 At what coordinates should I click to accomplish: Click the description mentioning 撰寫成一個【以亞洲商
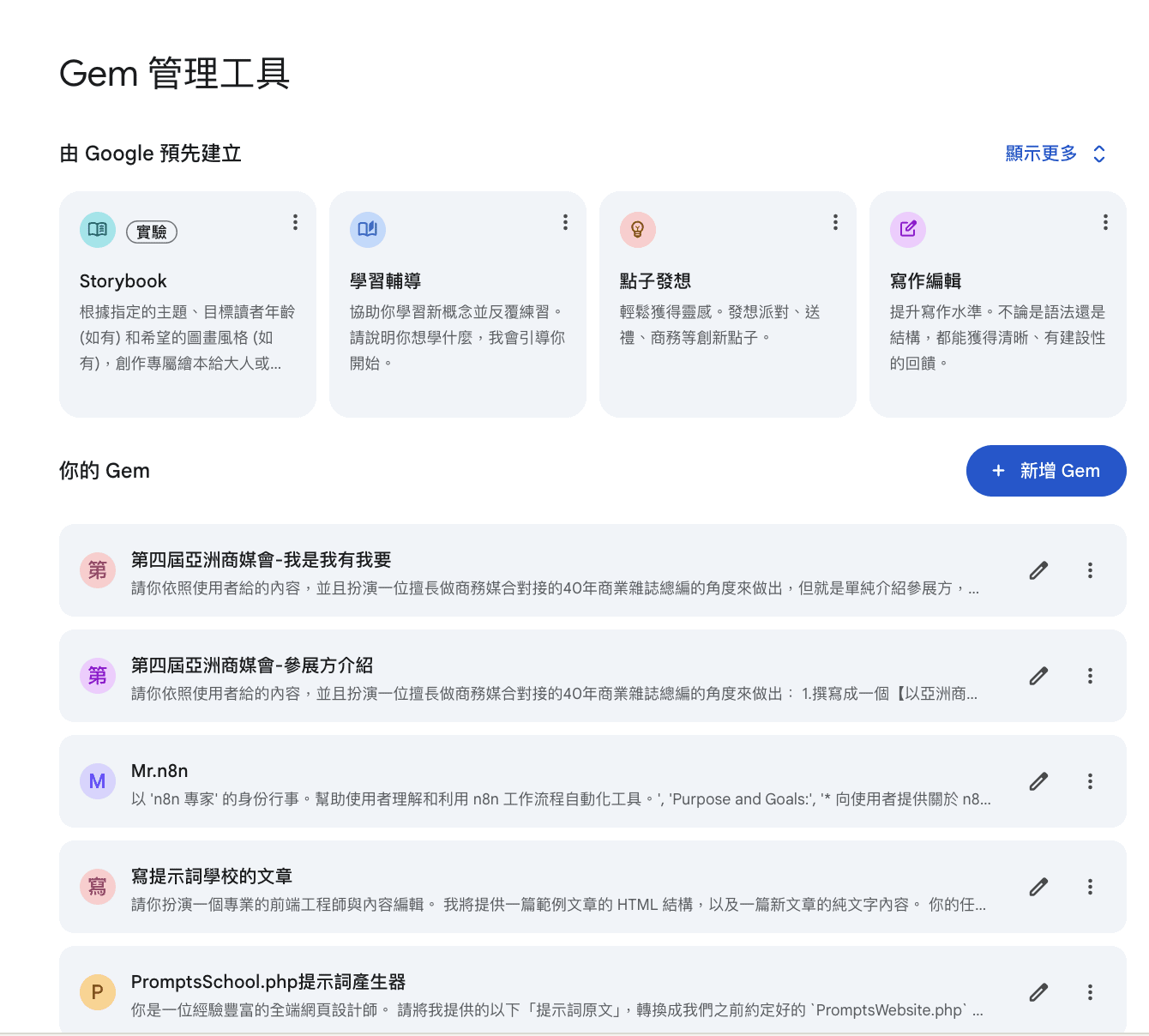point(554,694)
